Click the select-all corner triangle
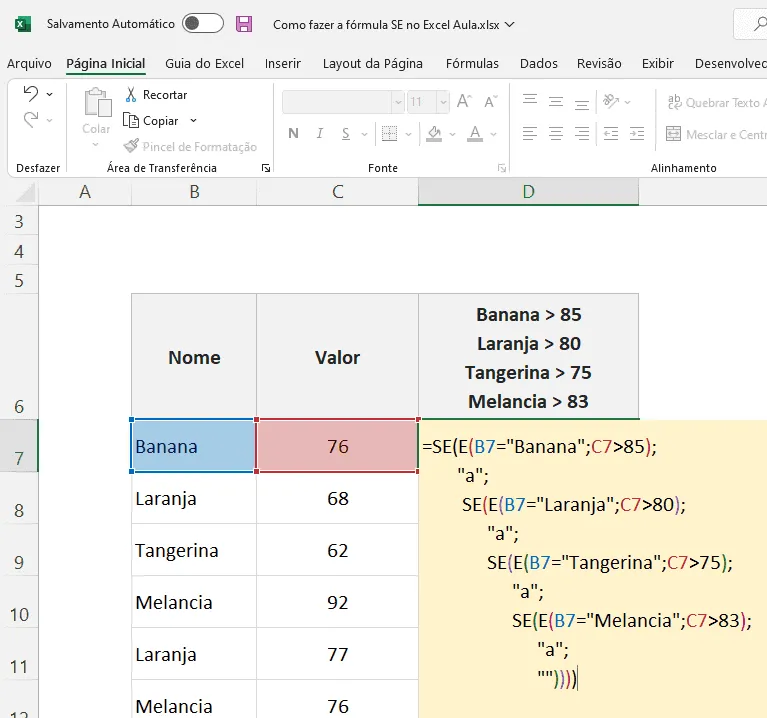This screenshot has width=767, height=718. click(x=24, y=193)
